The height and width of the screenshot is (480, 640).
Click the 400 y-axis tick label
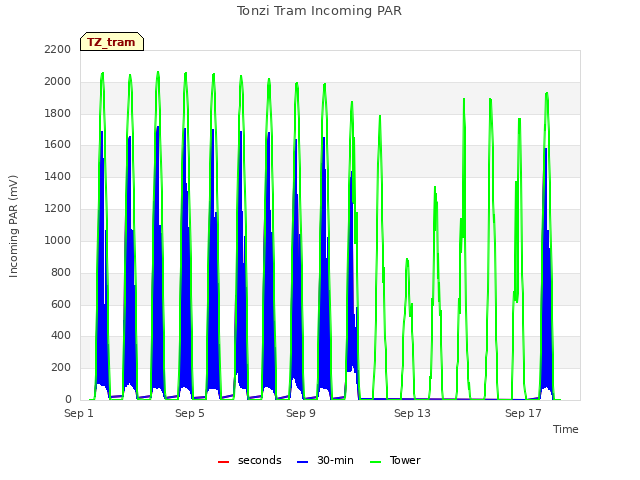pos(61,336)
